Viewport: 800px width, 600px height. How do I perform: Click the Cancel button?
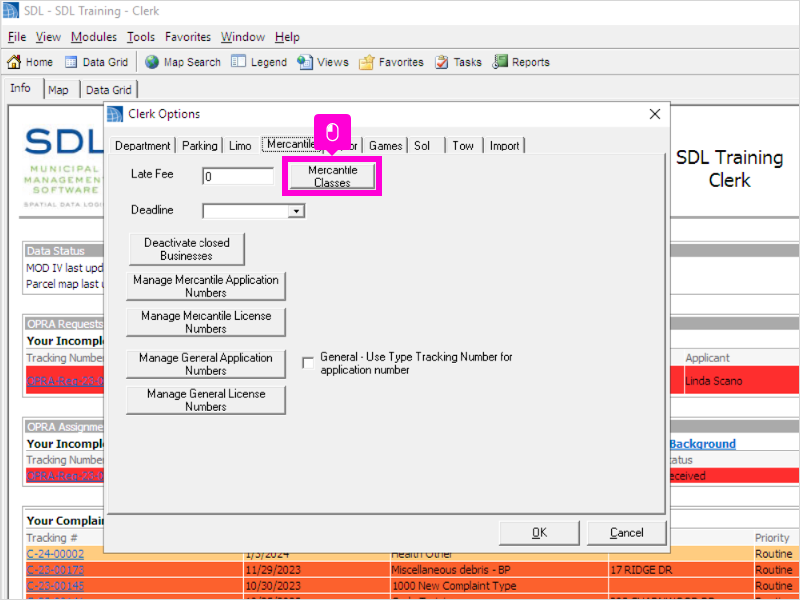[x=627, y=533]
